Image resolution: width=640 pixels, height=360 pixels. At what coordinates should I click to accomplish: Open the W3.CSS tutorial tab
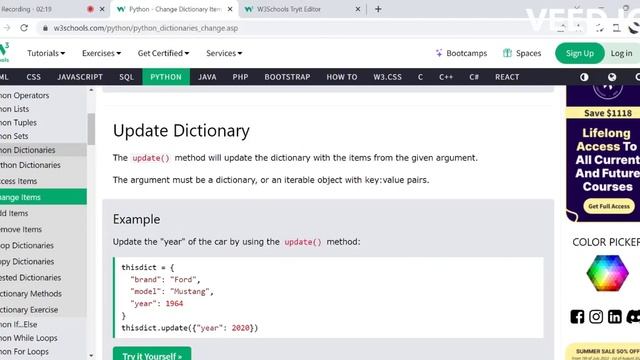[387, 77]
